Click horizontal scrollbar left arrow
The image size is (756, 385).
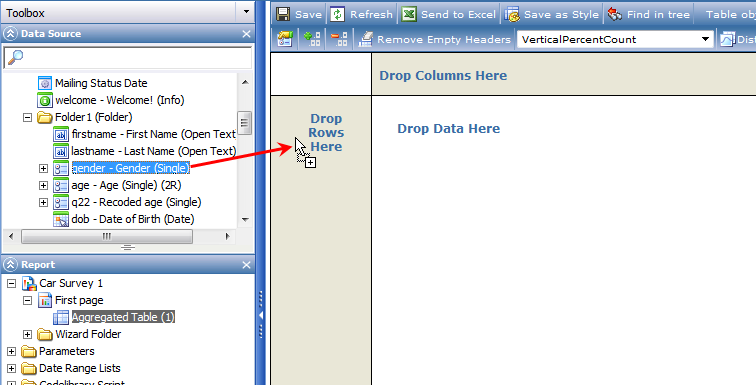point(12,237)
